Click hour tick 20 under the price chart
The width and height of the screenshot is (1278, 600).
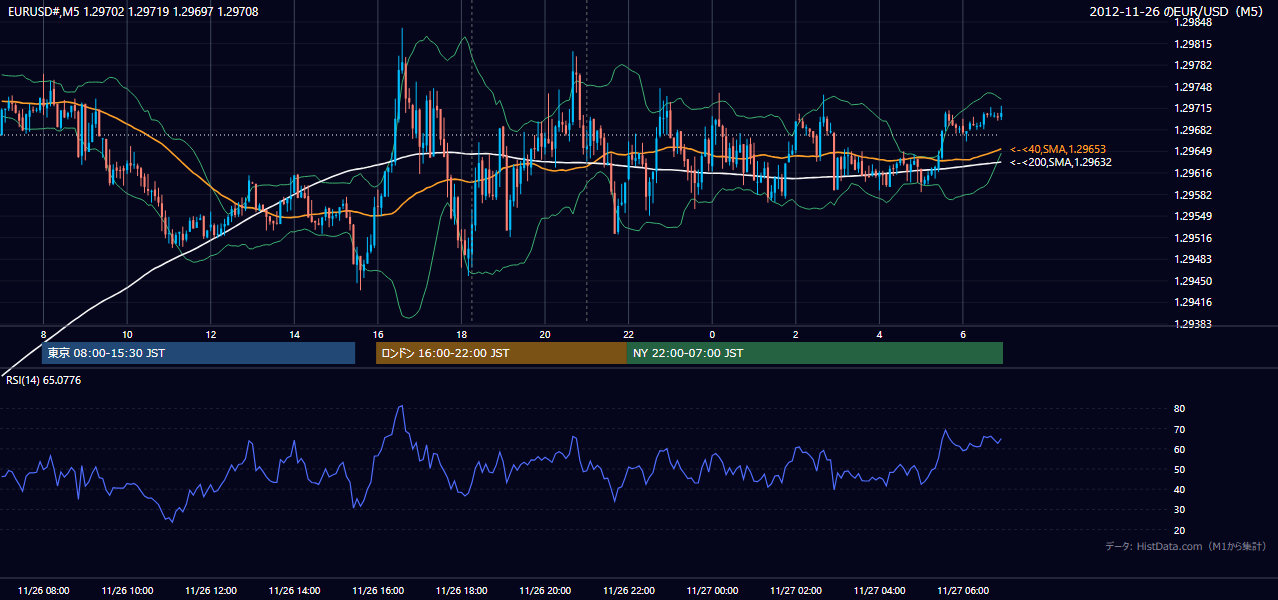(544, 334)
